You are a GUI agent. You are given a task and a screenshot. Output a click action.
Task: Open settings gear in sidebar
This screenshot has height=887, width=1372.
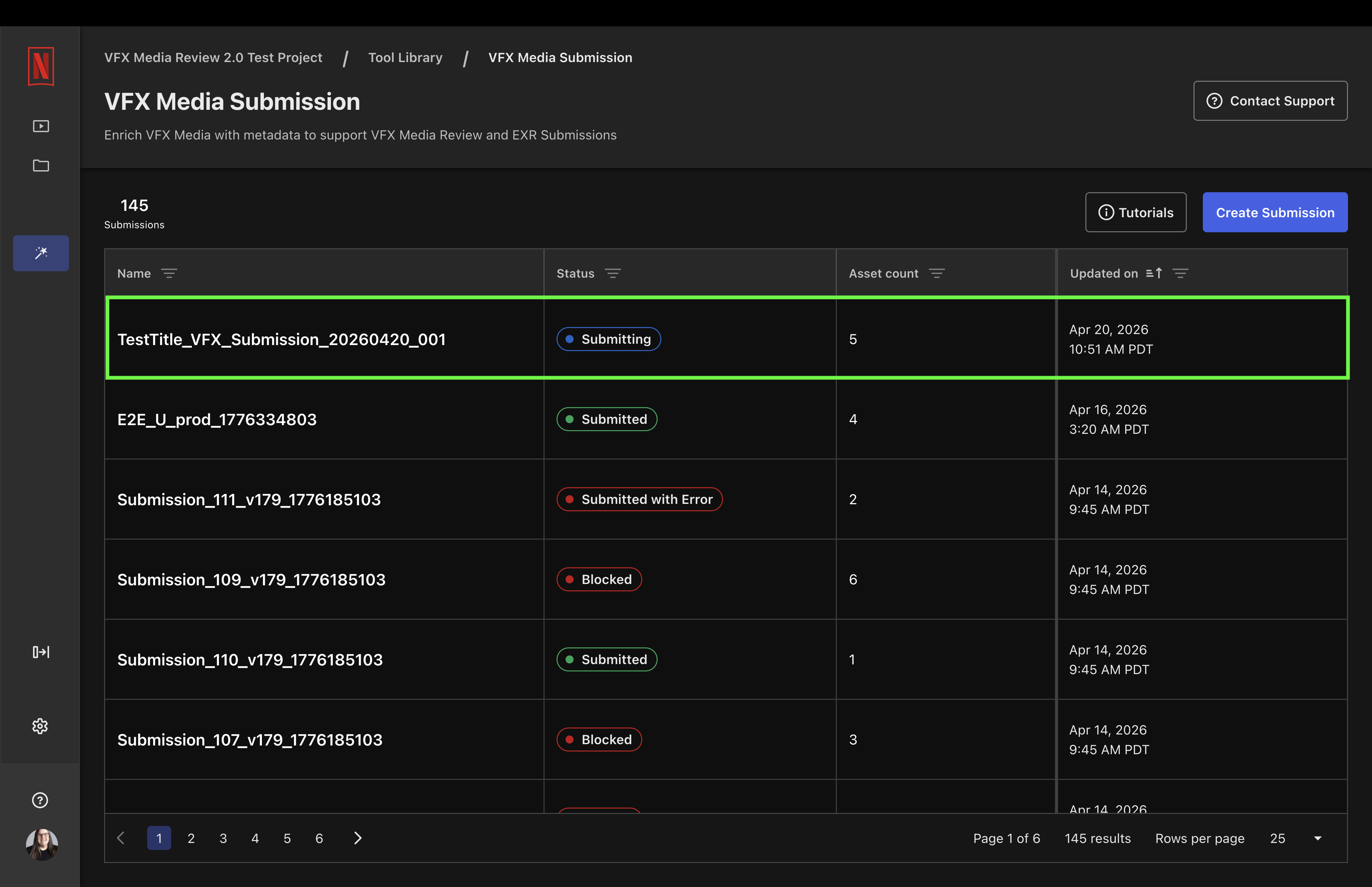click(x=40, y=726)
